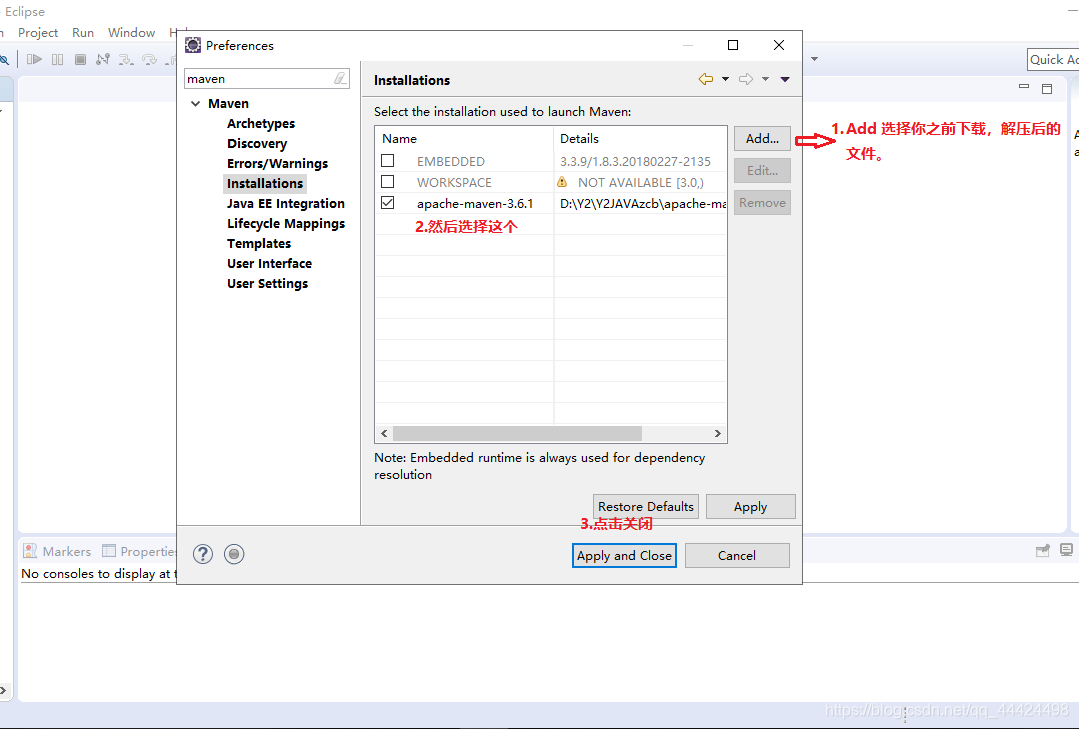The height and width of the screenshot is (729, 1079).
Task: Select User Settings preference page
Action: point(267,283)
